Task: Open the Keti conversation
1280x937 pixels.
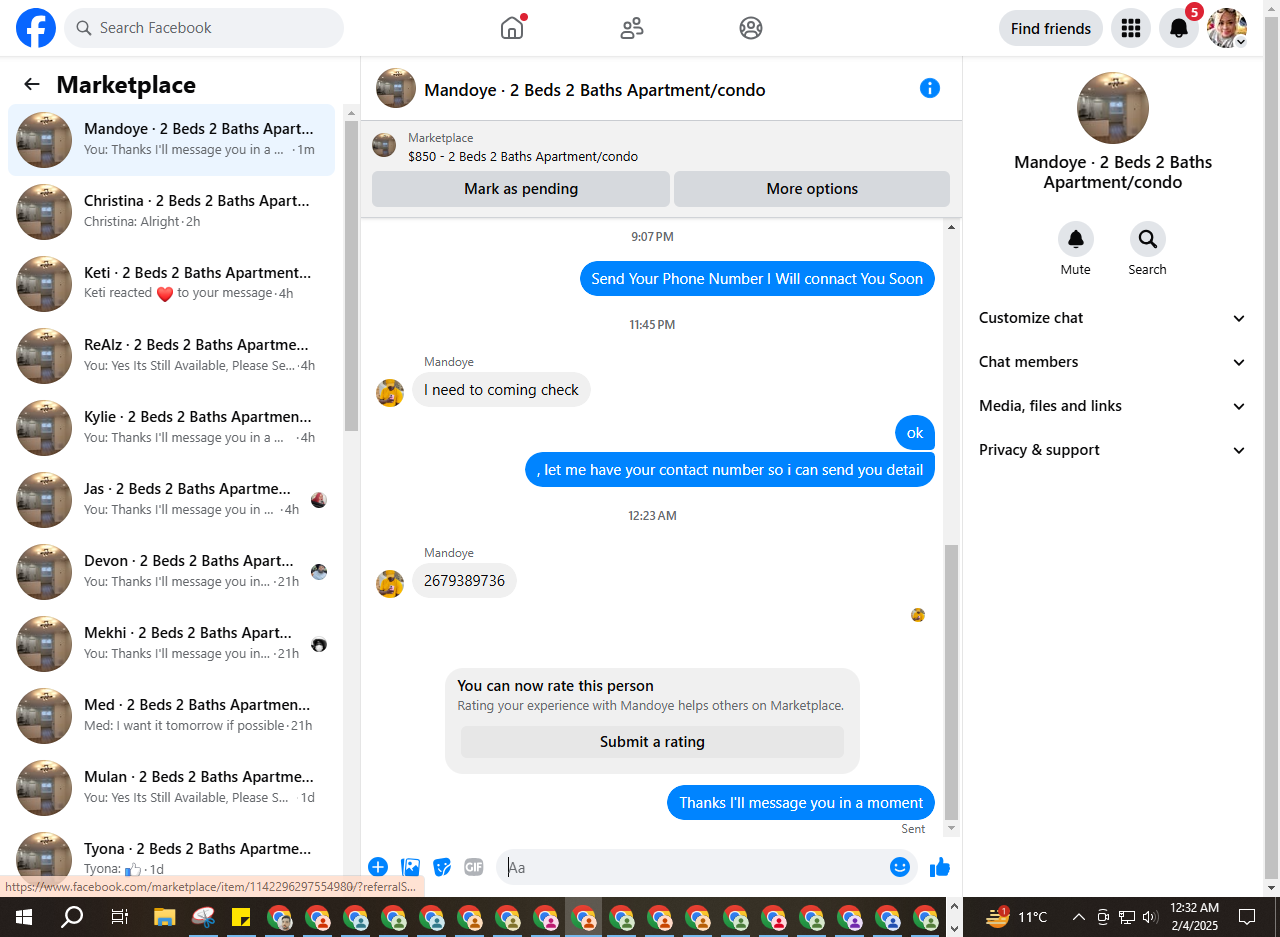Action: pos(172,284)
